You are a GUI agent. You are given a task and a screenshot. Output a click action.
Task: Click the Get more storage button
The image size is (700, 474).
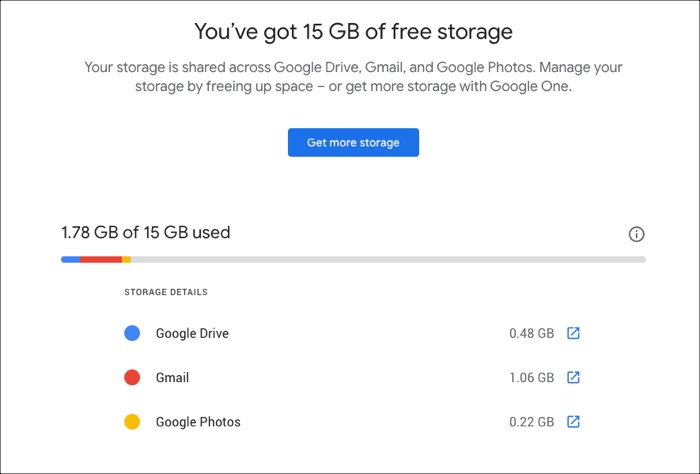pos(353,142)
